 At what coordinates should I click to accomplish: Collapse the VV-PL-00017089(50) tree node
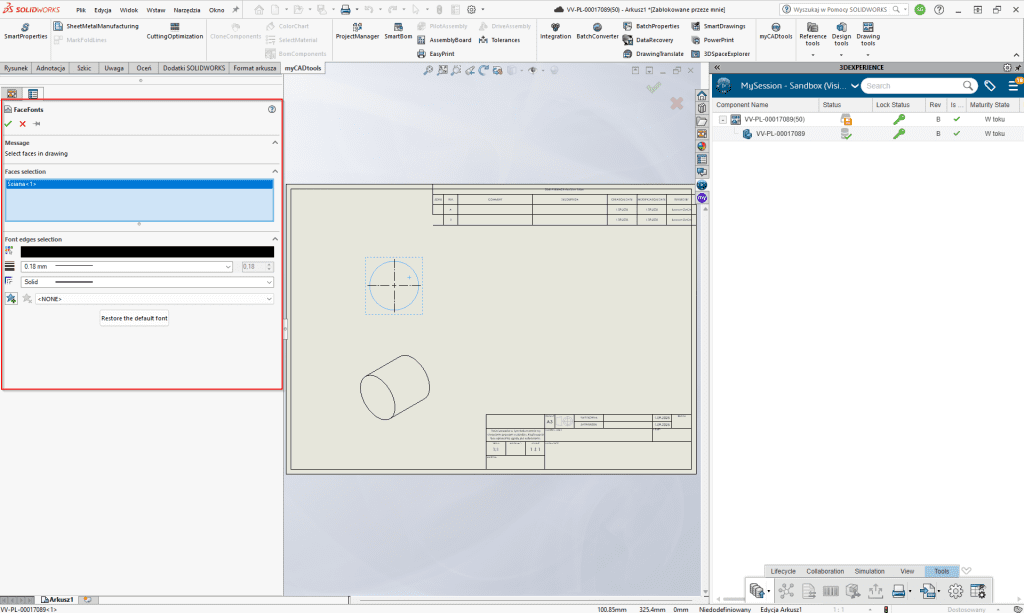(723, 119)
